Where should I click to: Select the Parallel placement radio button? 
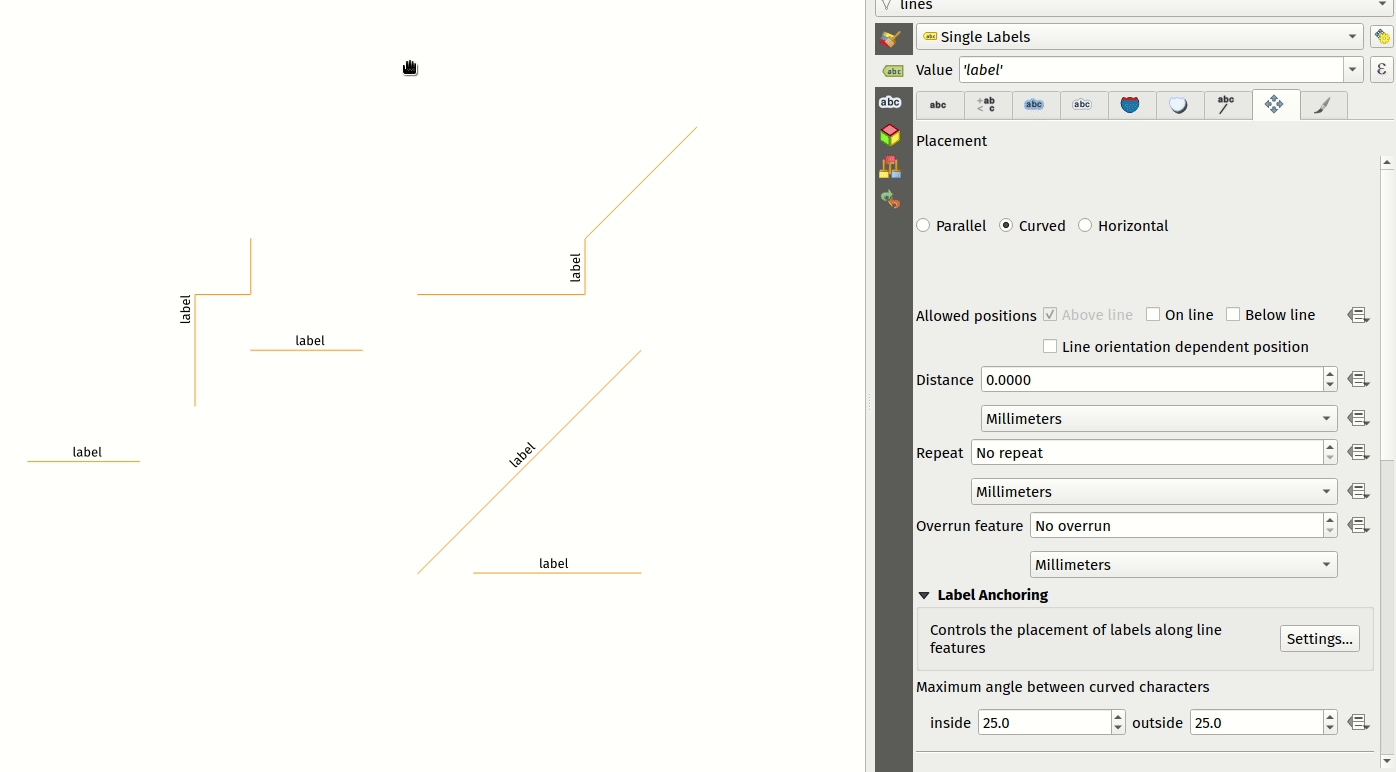pos(923,226)
